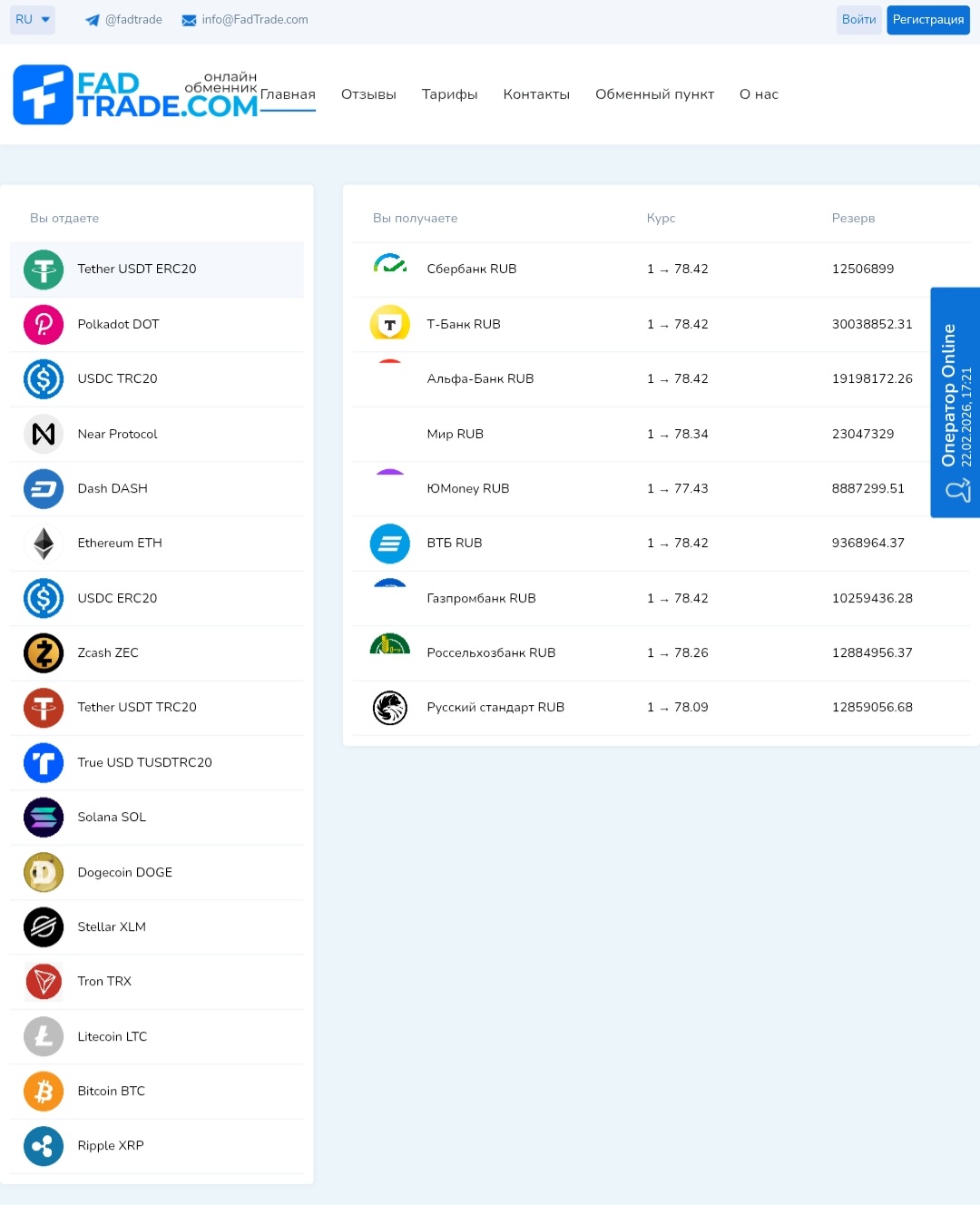Click the Litecoin LTC icon
The height and width of the screenshot is (1205, 980).
tap(44, 1036)
